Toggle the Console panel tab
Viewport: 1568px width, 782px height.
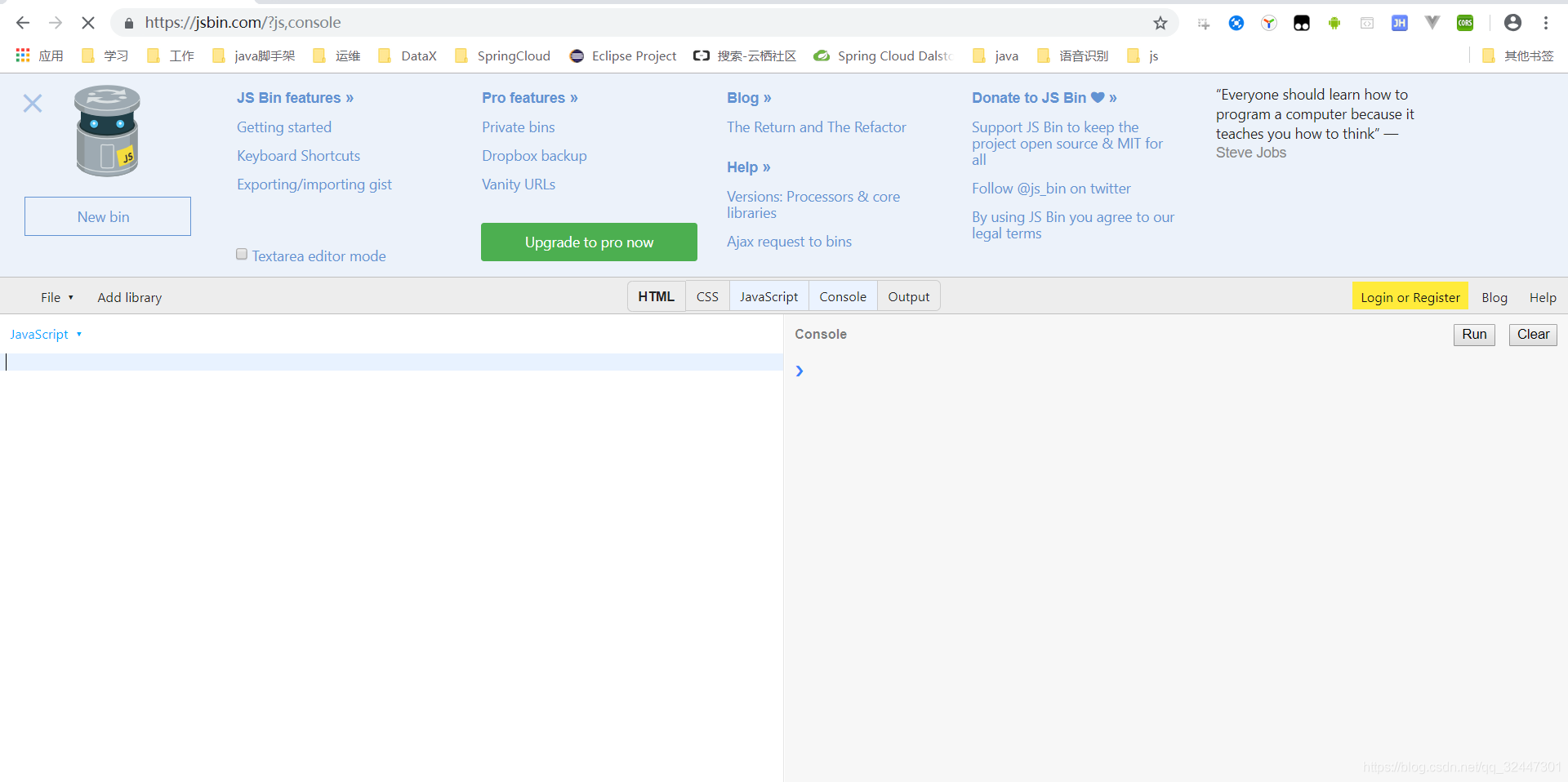point(843,296)
